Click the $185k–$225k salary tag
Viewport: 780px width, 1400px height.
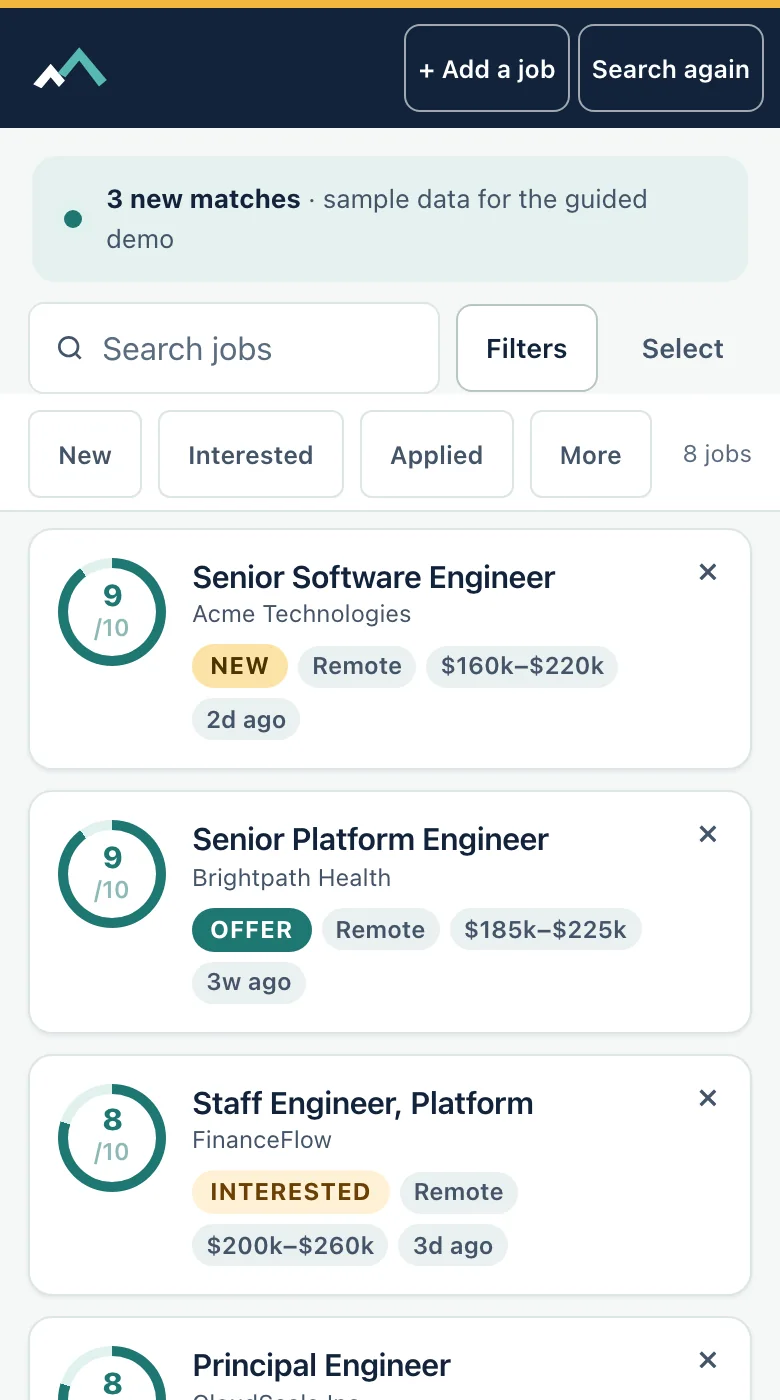[546, 930]
